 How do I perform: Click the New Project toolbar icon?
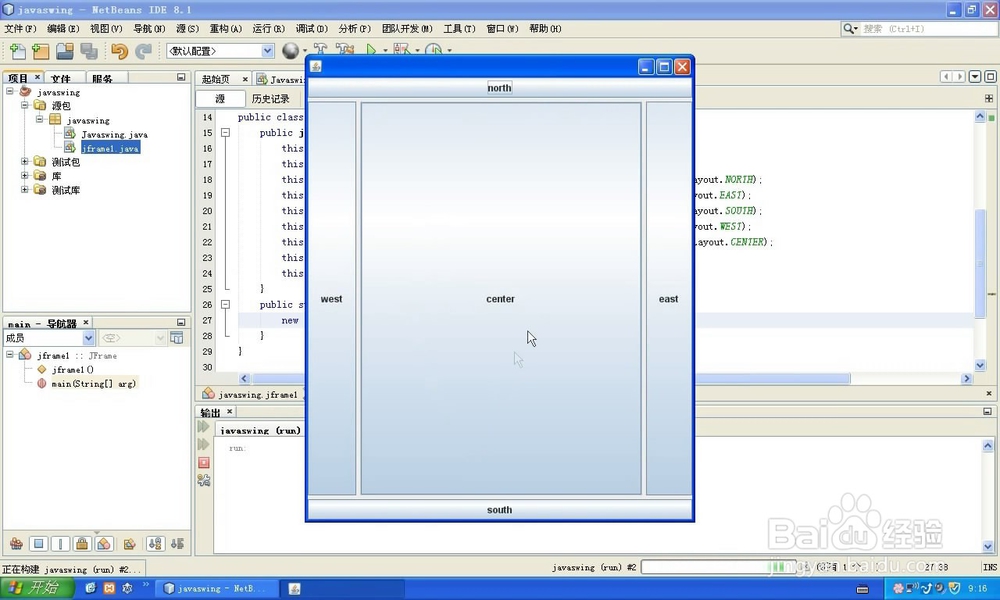tap(41, 51)
